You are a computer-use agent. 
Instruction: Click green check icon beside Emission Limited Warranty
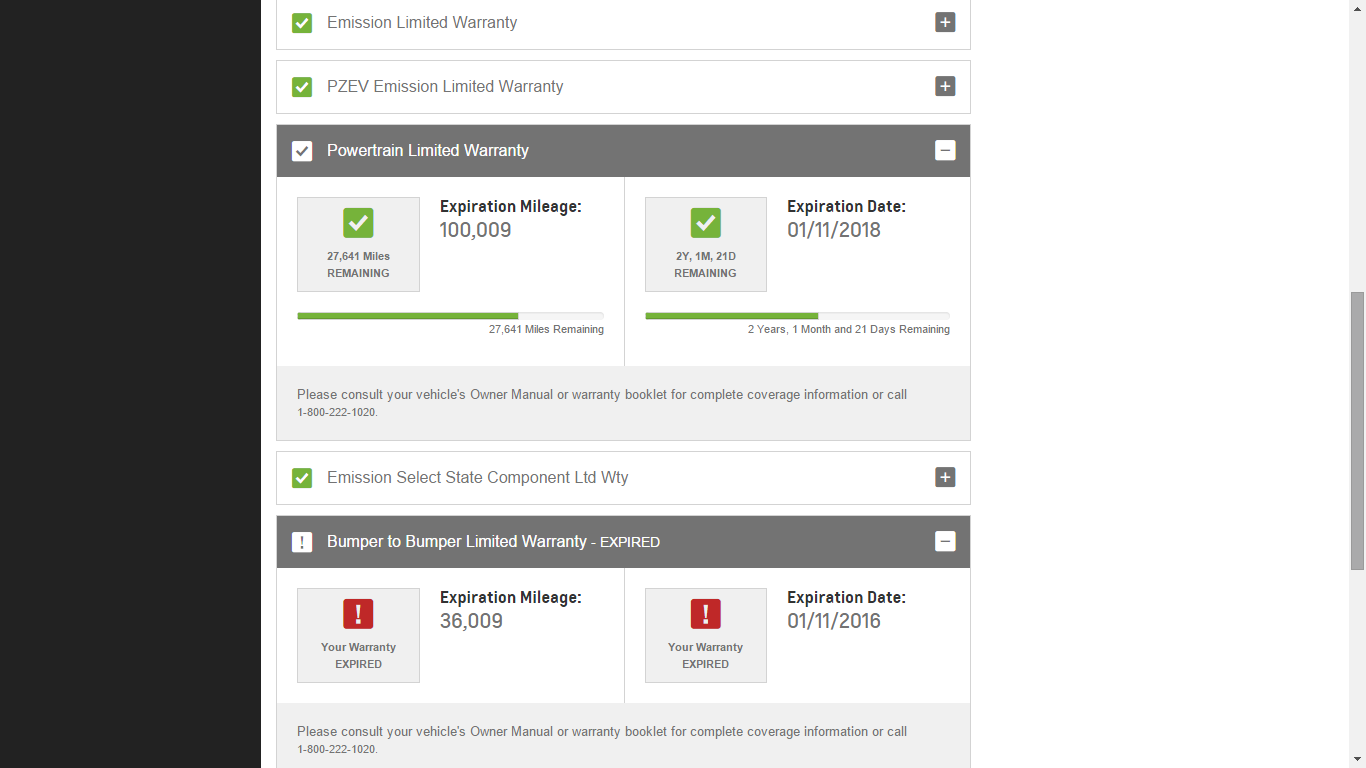pos(302,23)
